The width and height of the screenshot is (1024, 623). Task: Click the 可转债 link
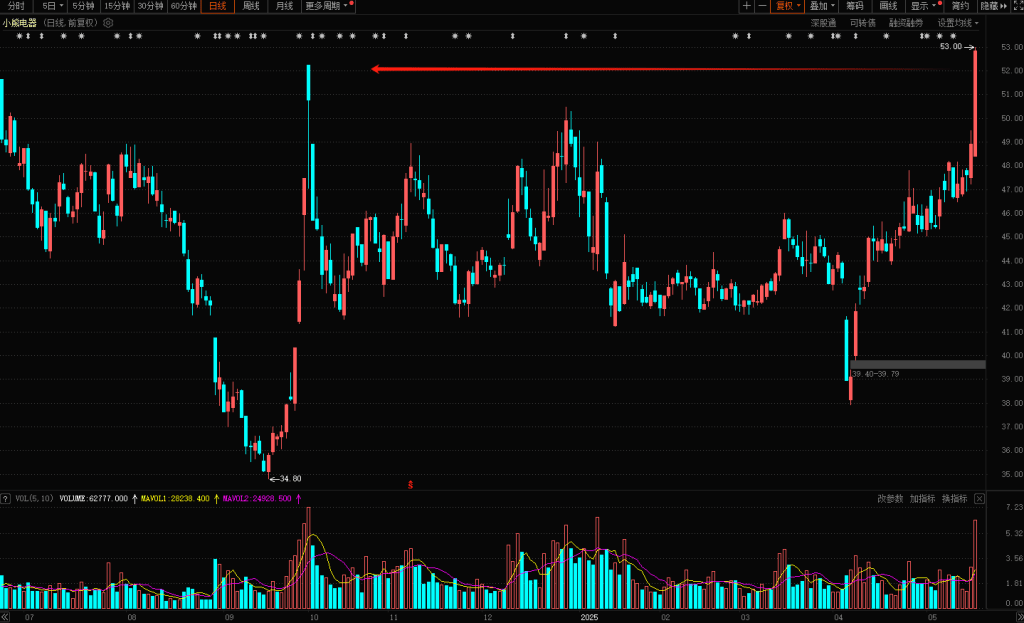[x=863, y=23]
